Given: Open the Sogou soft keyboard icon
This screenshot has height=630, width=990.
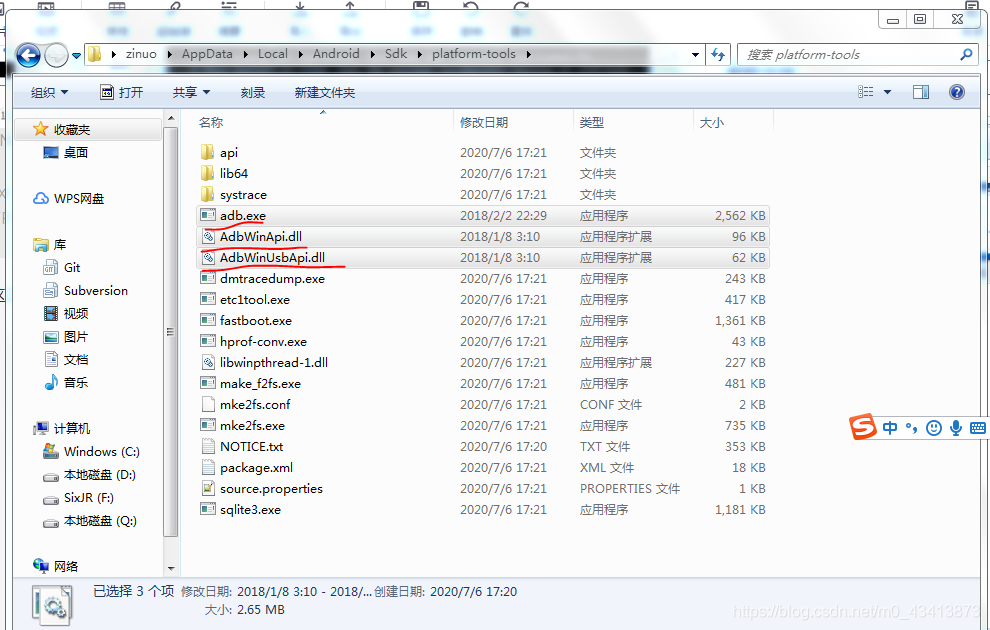Looking at the screenshot, I should click(x=977, y=428).
